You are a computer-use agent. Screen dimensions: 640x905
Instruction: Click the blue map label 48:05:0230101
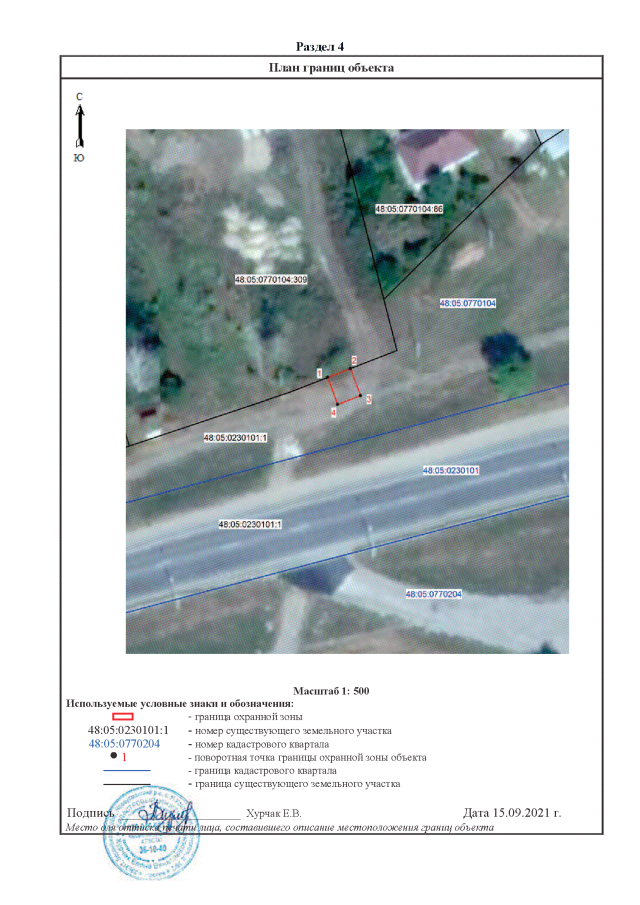[x=452, y=469]
